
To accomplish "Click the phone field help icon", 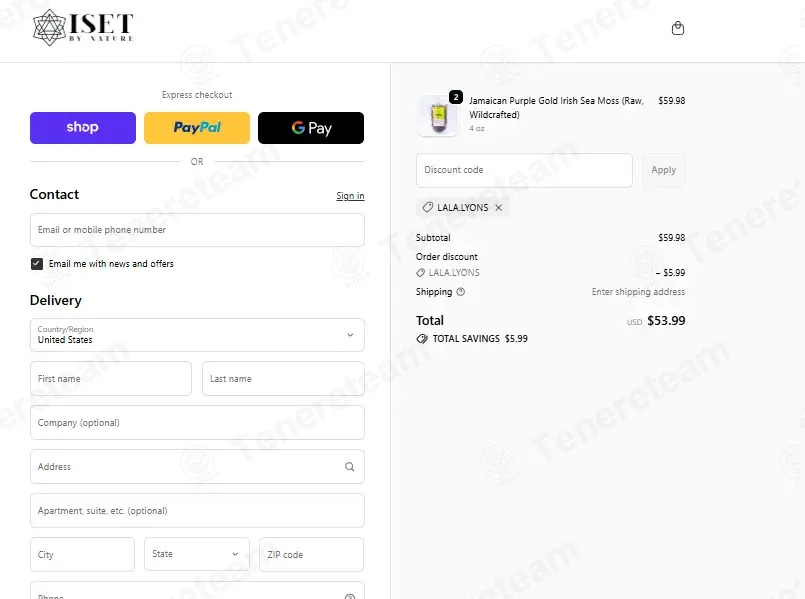I will pyautogui.click(x=350, y=596).
